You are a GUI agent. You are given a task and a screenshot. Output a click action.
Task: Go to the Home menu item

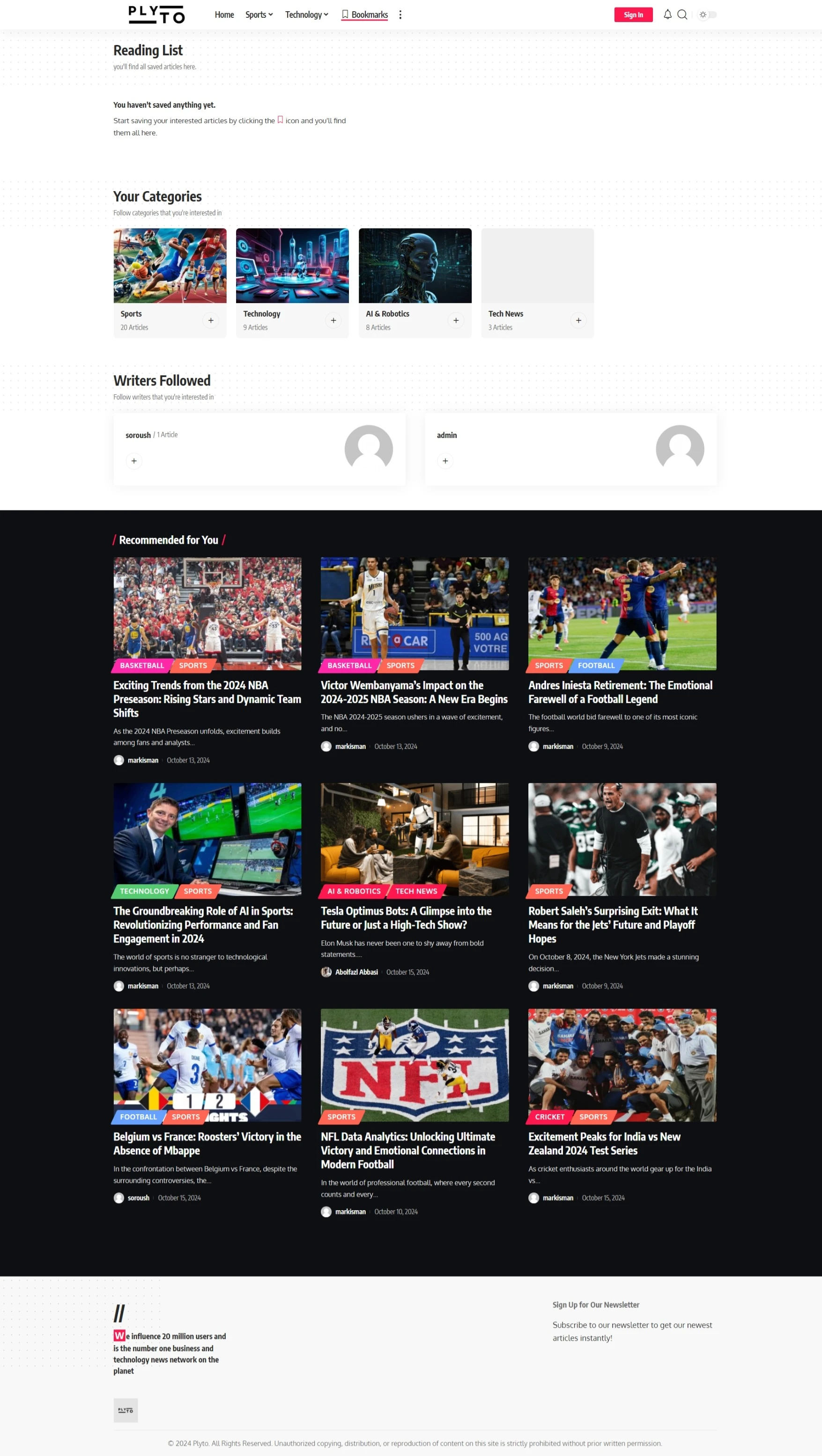(224, 15)
